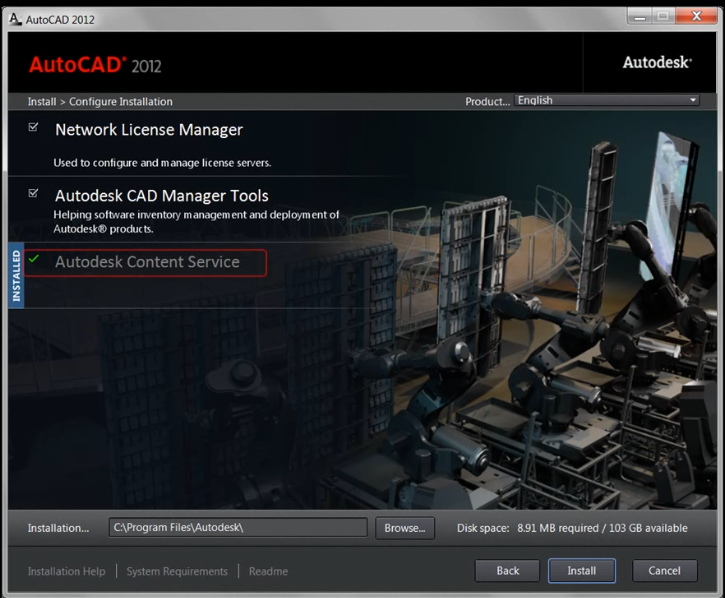Click the green installed checkmark for Content Service
The width and height of the screenshot is (725, 598).
click(x=34, y=259)
